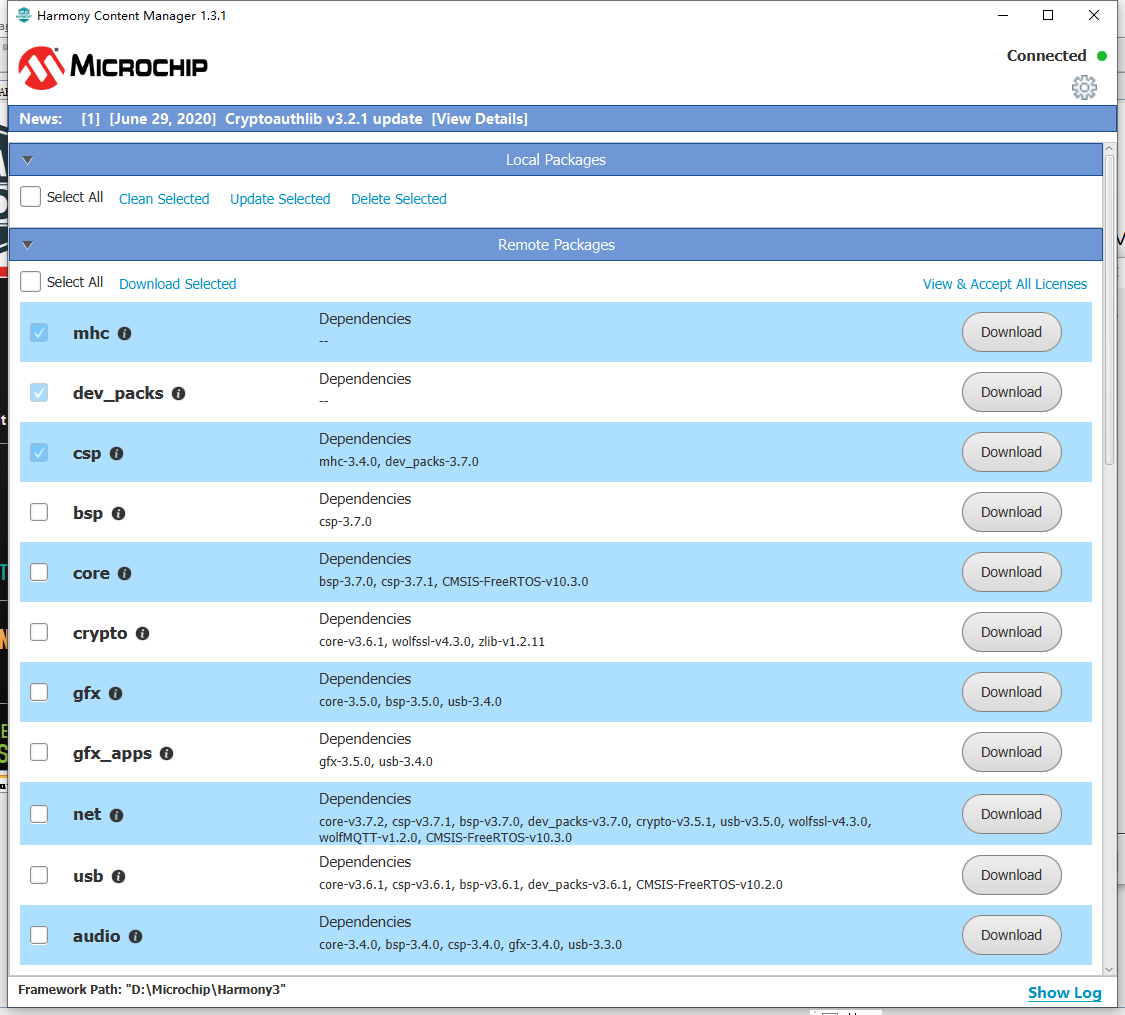Click Delete Selected link
This screenshot has width=1125, height=1015.
pyautogui.click(x=399, y=199)
